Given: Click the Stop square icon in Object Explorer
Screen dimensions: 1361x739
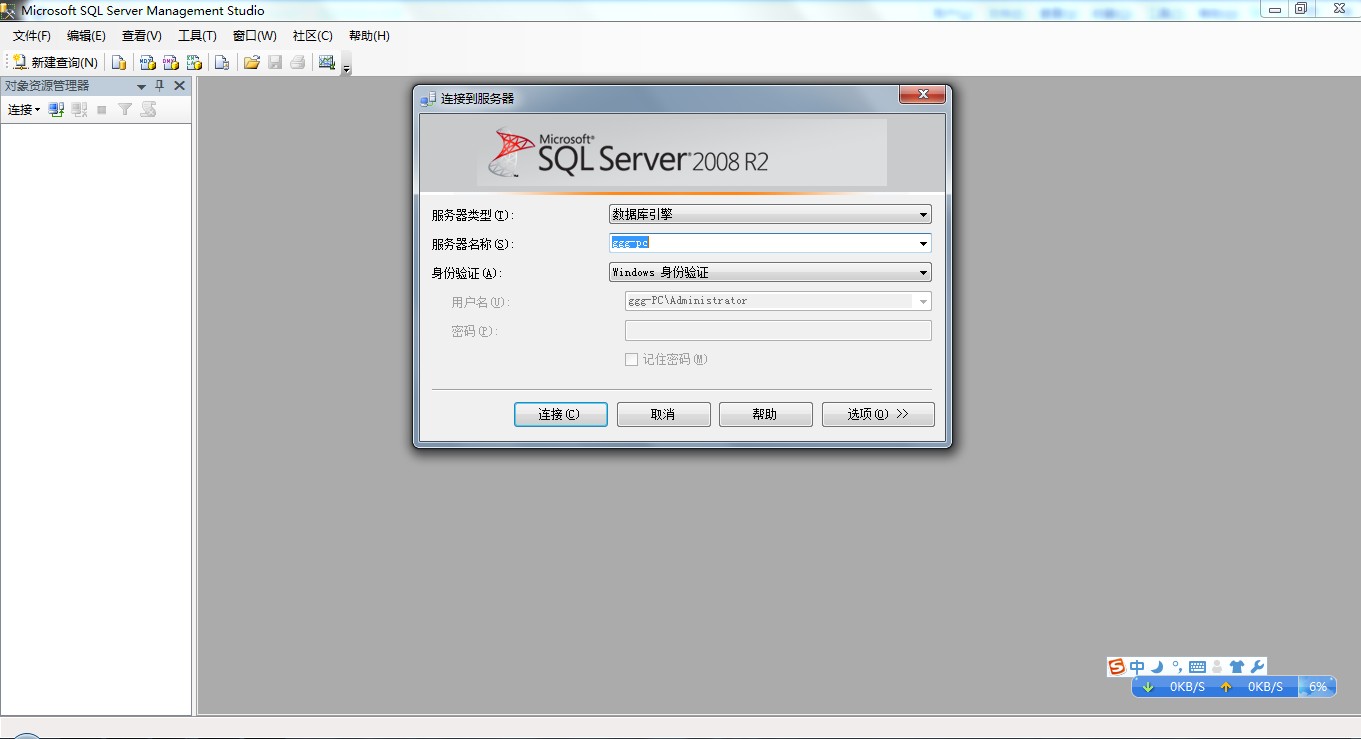Looking at the screenshot, I should [x=102, y=110].
